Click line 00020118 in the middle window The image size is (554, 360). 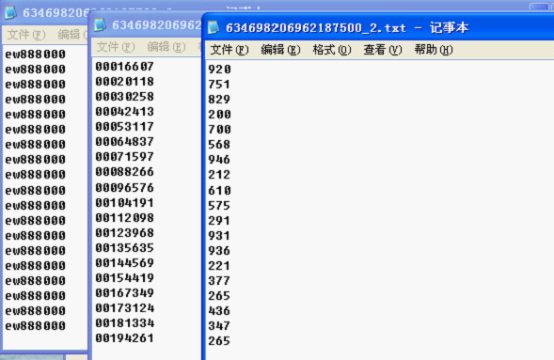(125, 82)
